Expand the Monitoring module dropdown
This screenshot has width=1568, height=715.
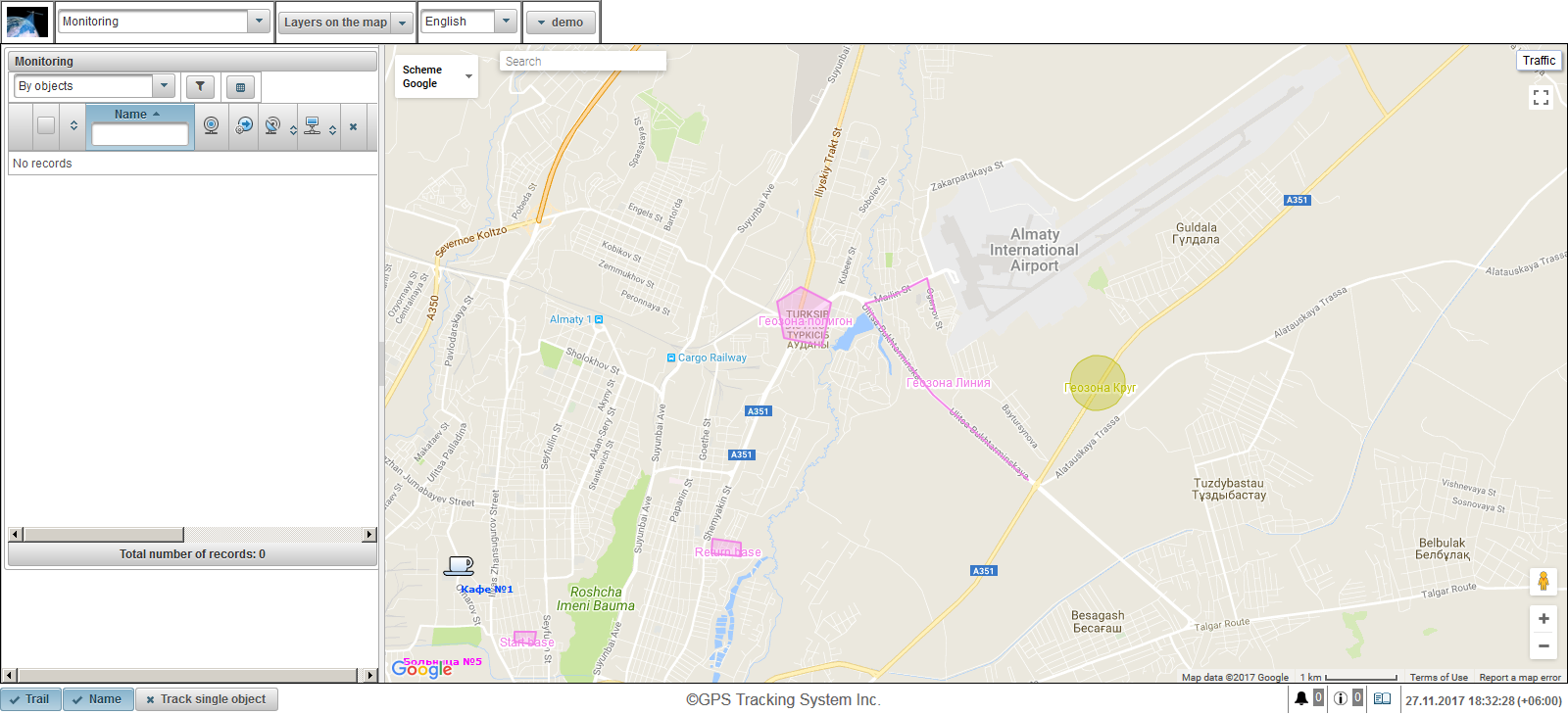[259, 22]
